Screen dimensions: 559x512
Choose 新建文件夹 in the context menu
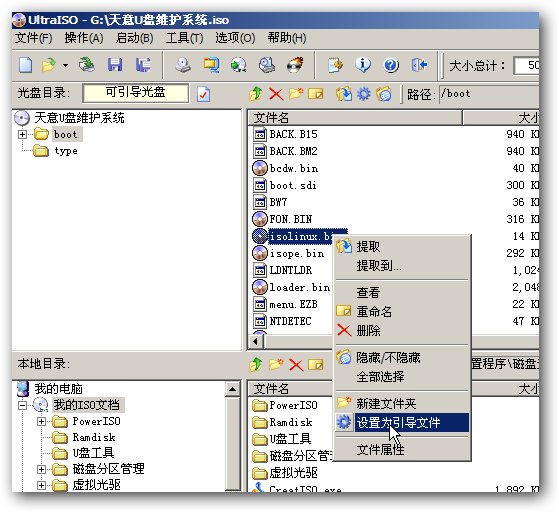click(x=402, y=404)
